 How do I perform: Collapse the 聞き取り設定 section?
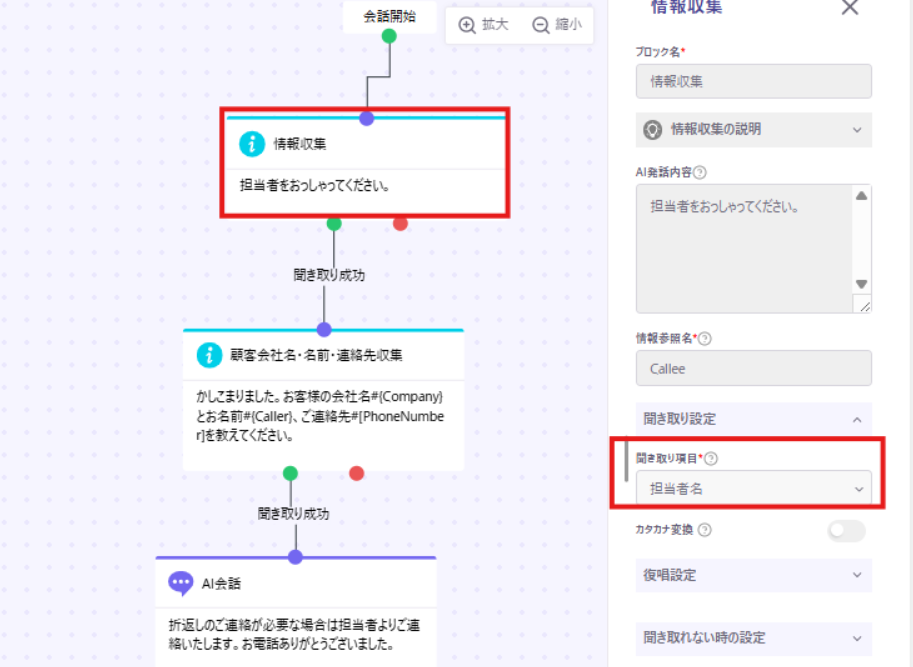856,419
